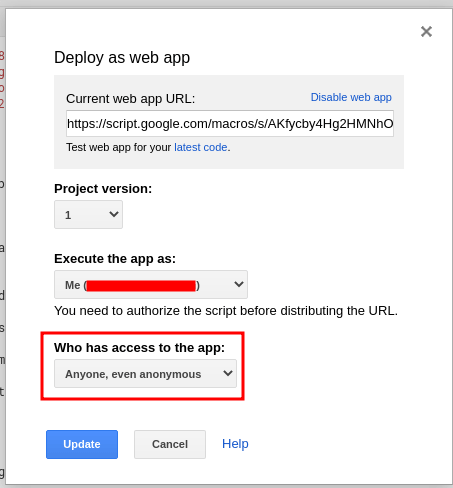The width and height of the screenshot is (453, 488).
Task: Click the Execute the app as label
Action: 115,259
